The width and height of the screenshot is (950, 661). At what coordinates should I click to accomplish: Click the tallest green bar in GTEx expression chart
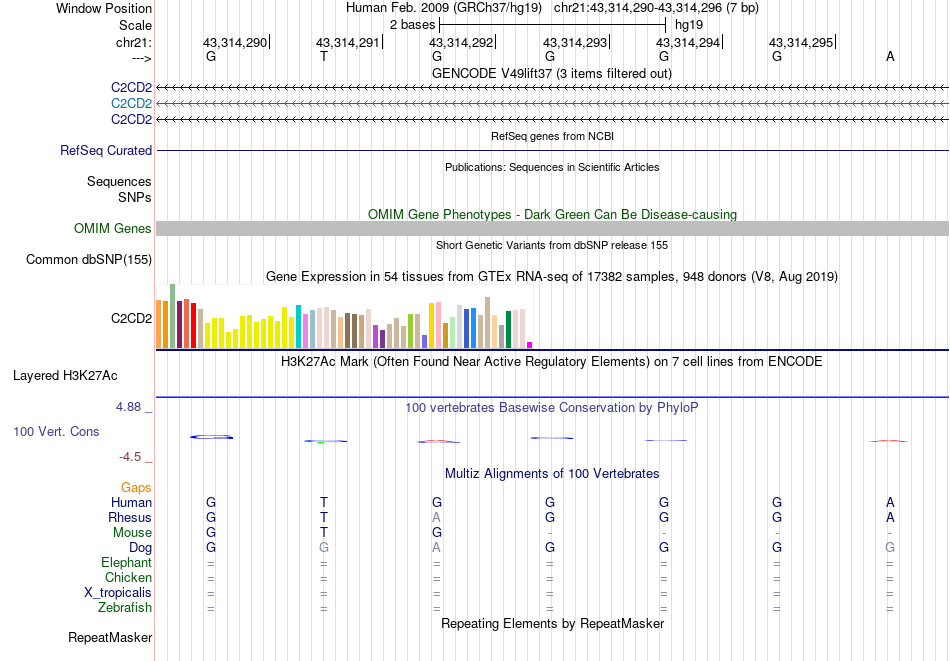pos(173,316)
